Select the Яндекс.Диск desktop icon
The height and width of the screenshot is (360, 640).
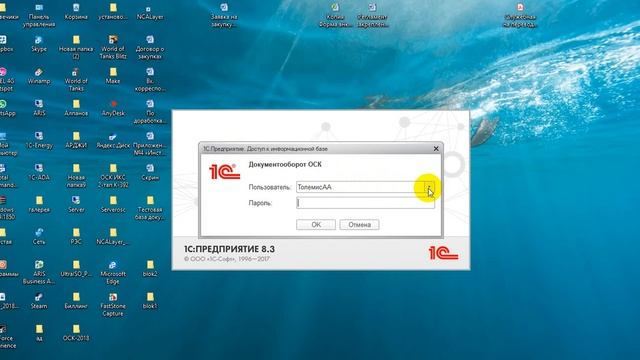pos(113,141)
